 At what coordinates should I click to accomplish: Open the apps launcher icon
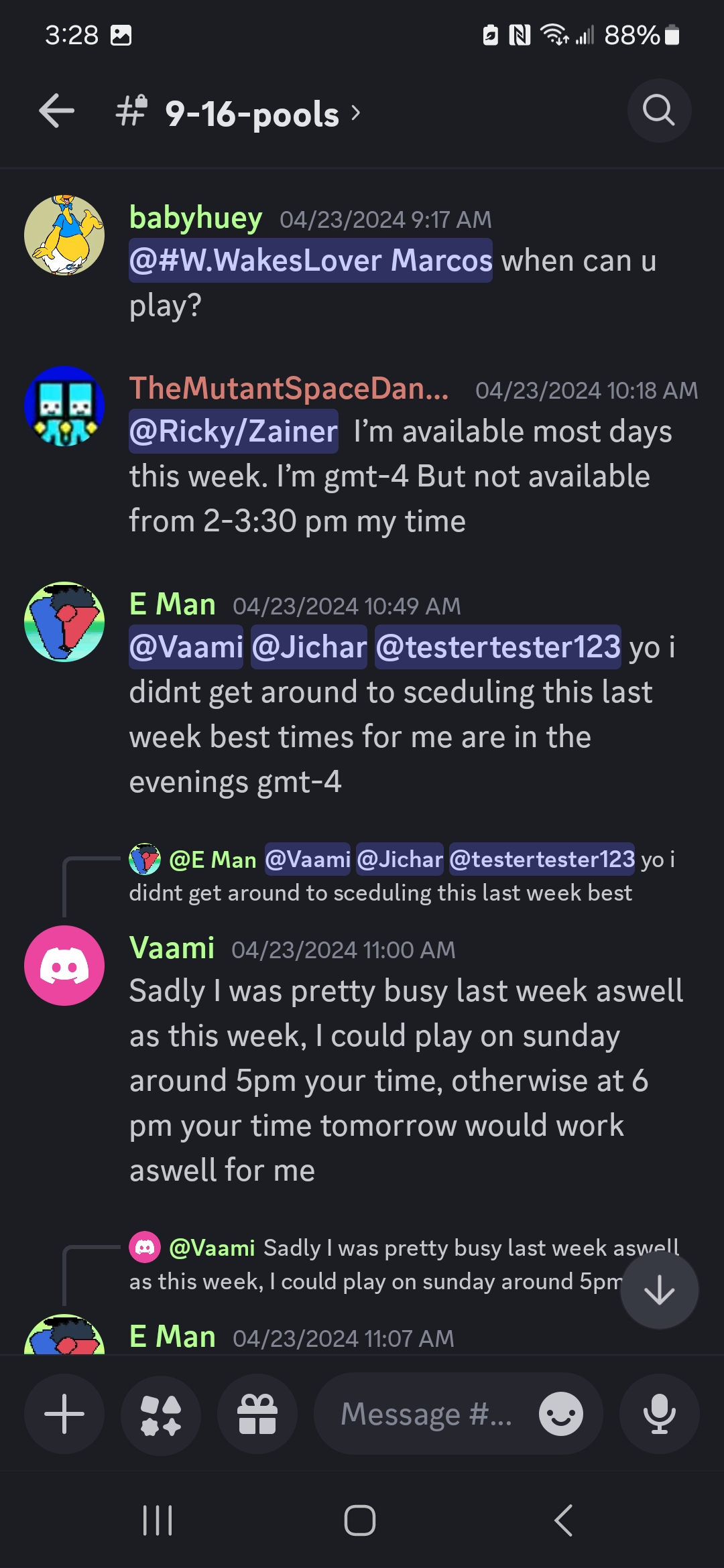[161, 1414]
